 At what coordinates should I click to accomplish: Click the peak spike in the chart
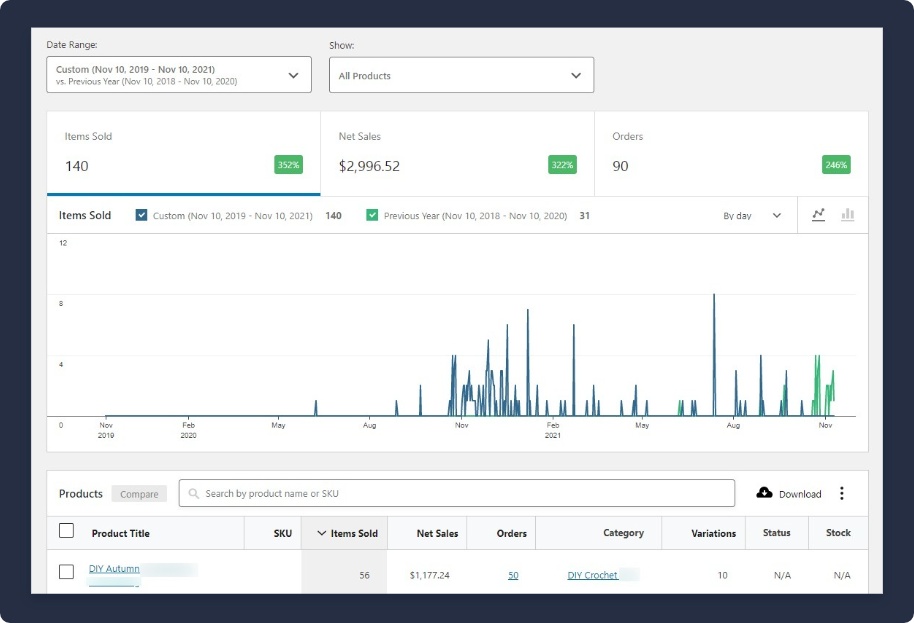pyautogui.click(x=713, y=296)
